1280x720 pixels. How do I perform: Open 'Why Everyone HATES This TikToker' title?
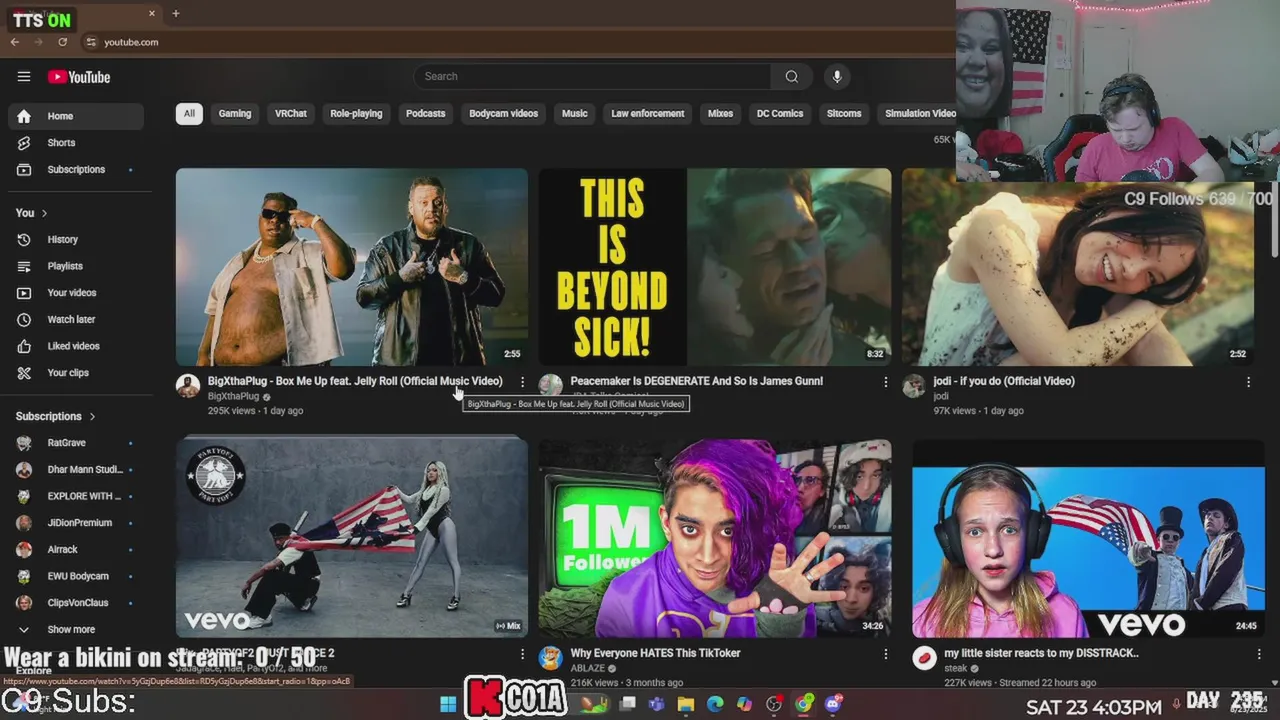pyautogui.click(x=655, y=653)
